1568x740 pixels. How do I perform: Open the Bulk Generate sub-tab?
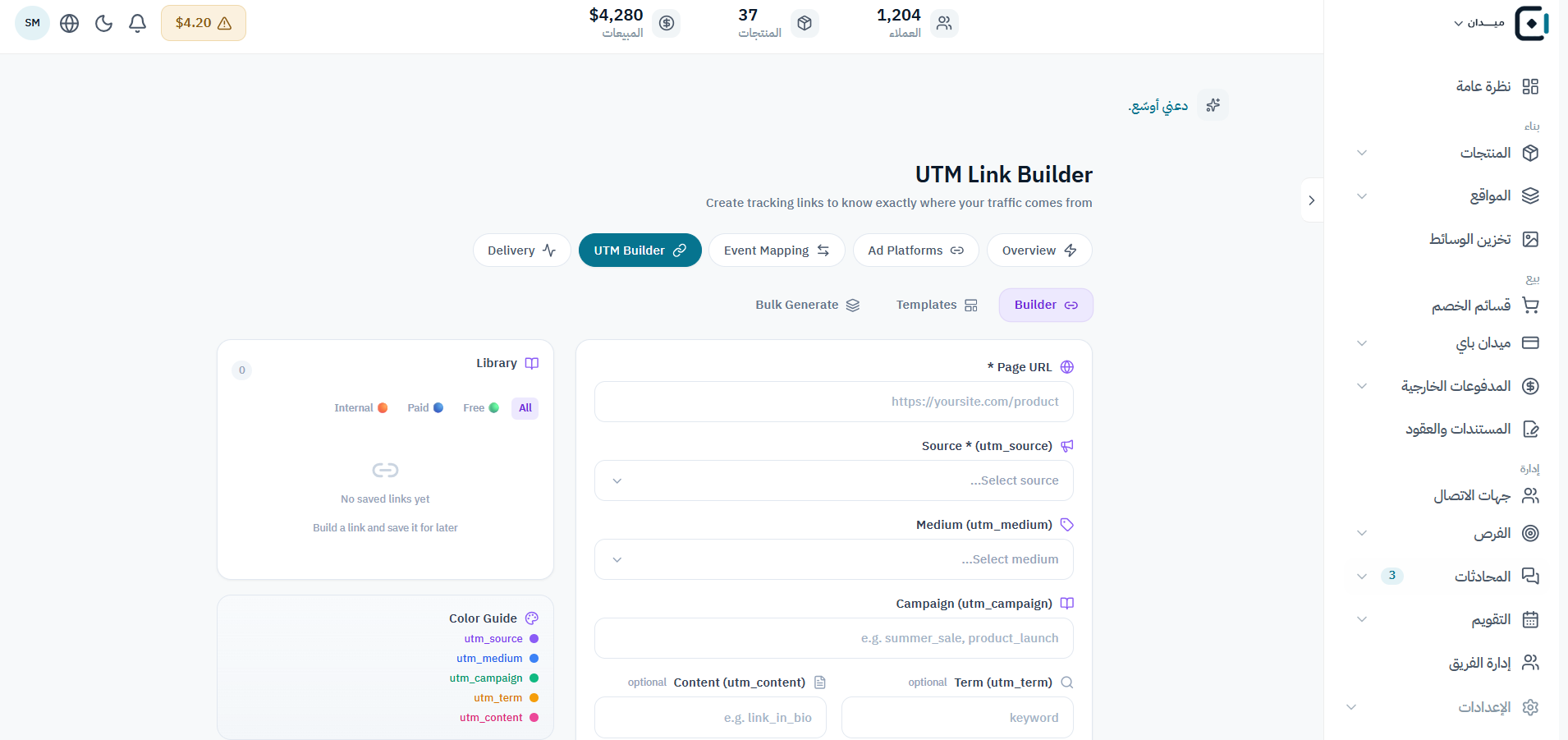pyautogui.click(x=808, y=305)
